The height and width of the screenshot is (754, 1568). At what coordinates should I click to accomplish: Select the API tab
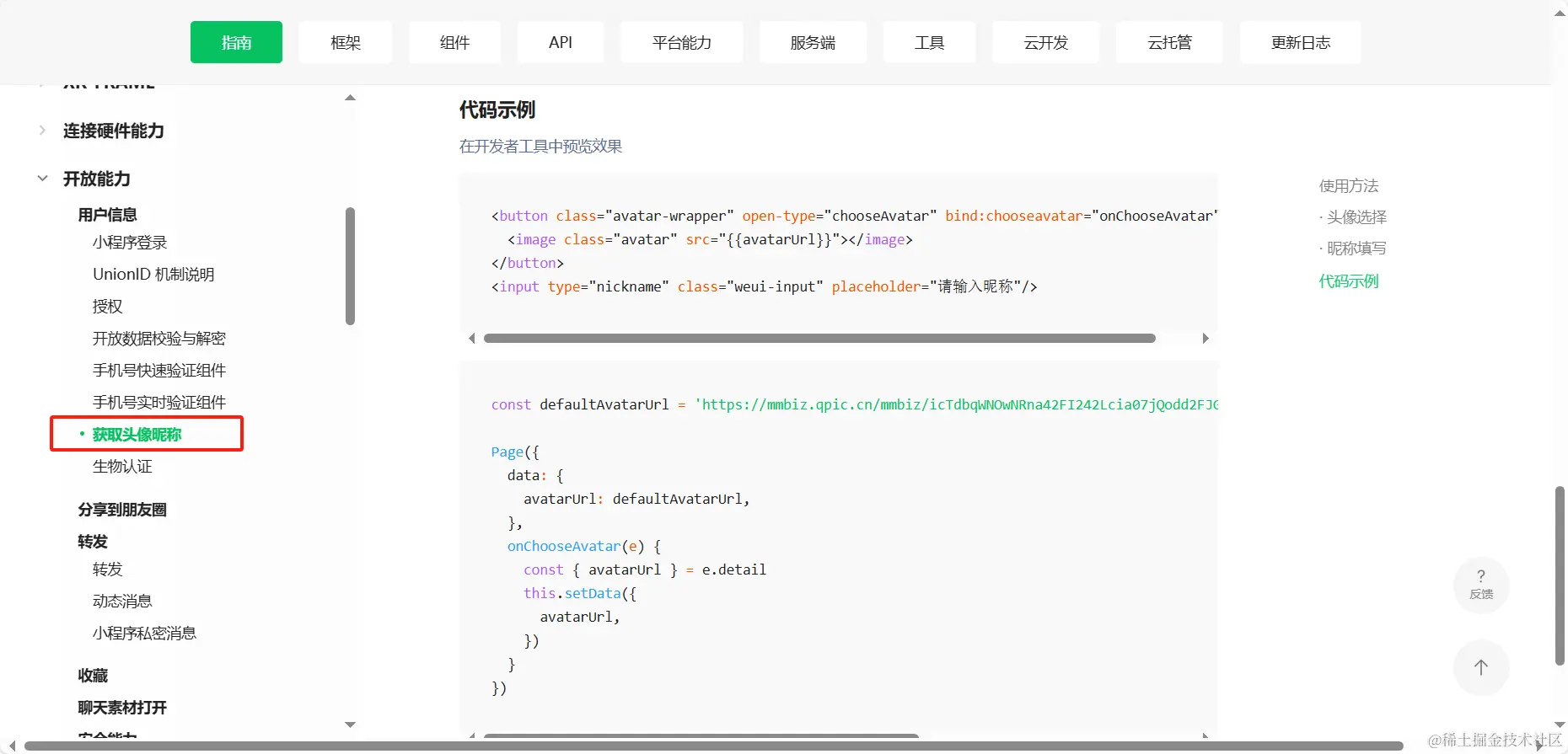pos(561,42)
